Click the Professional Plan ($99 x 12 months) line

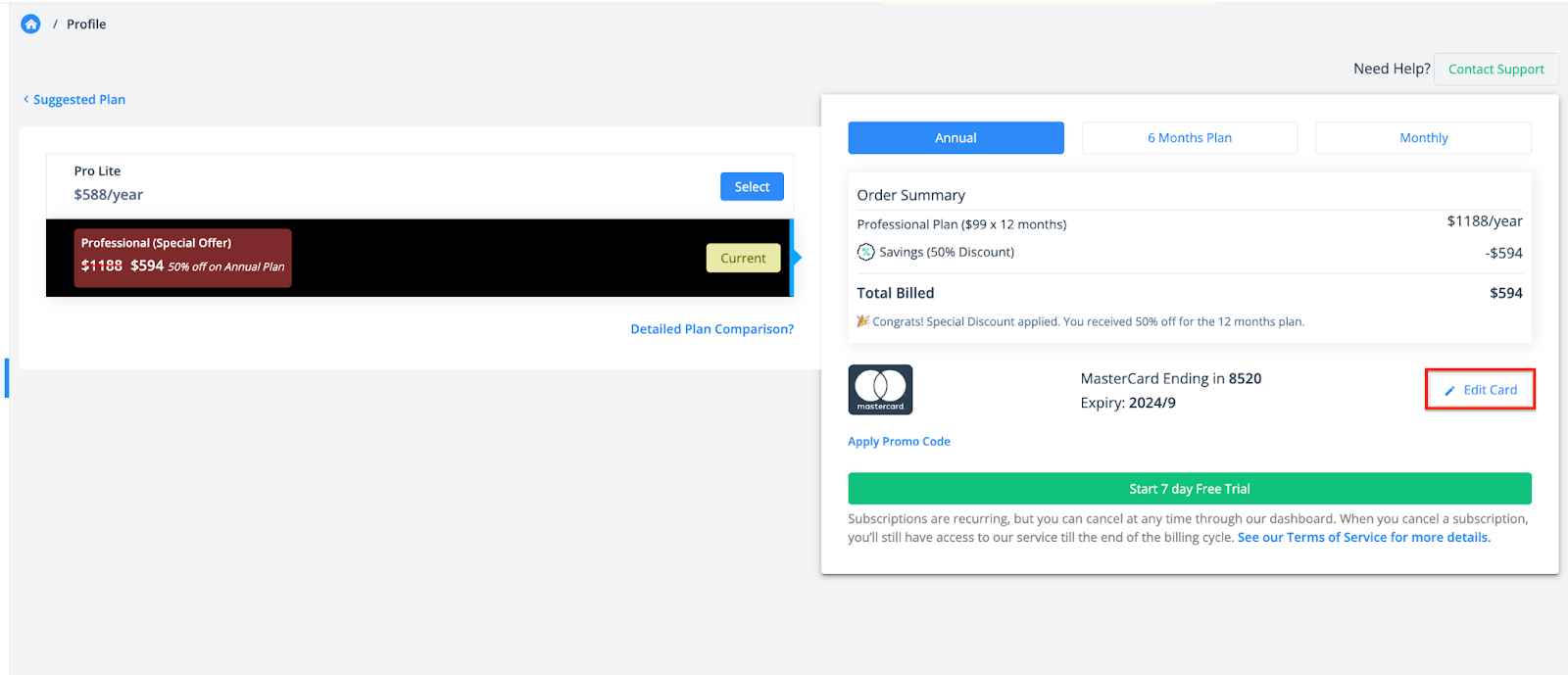[961, 224]
